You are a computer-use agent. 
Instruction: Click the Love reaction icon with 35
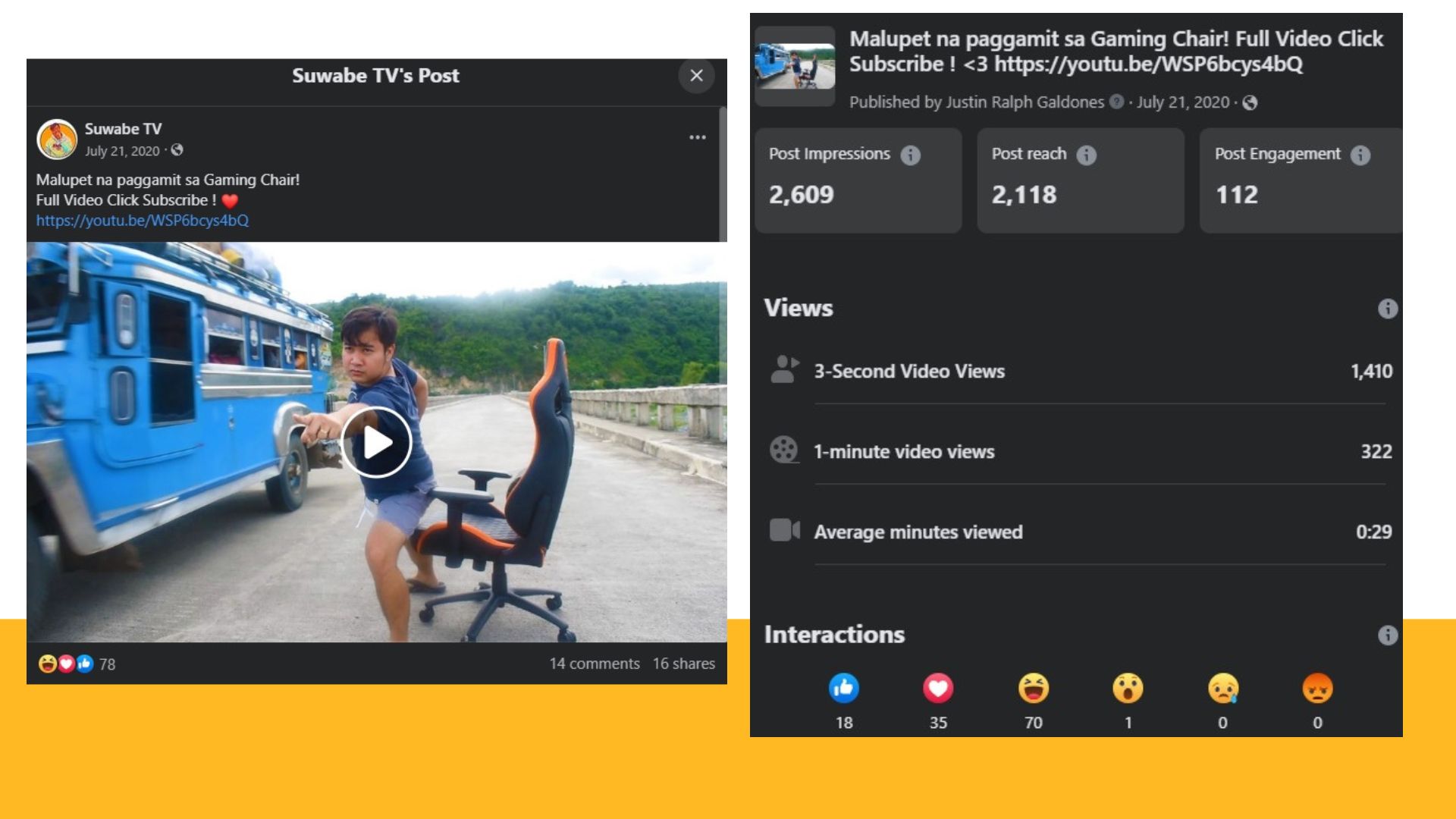coord(938,689)
